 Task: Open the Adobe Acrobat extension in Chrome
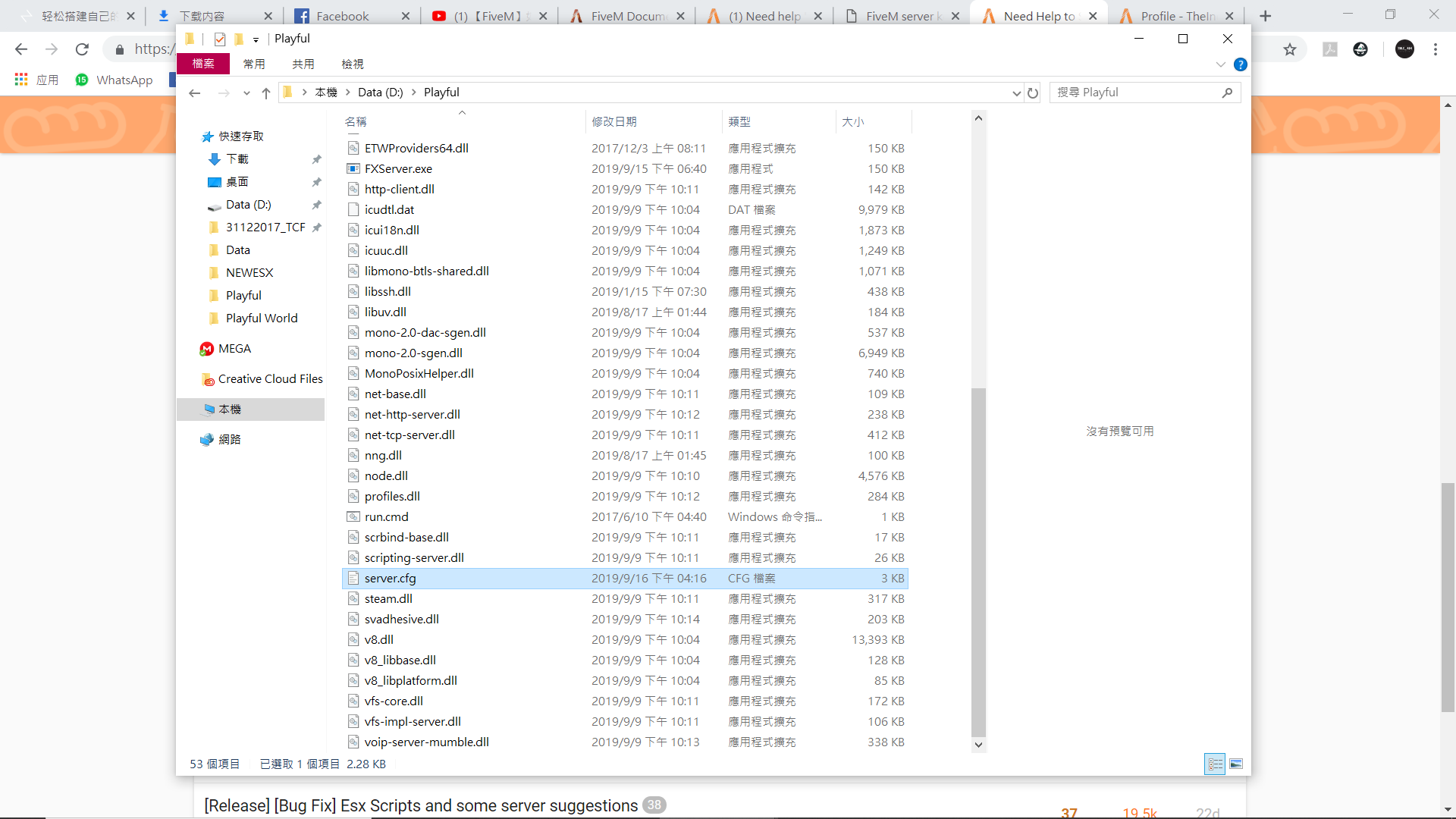[x=1329, y=49]
